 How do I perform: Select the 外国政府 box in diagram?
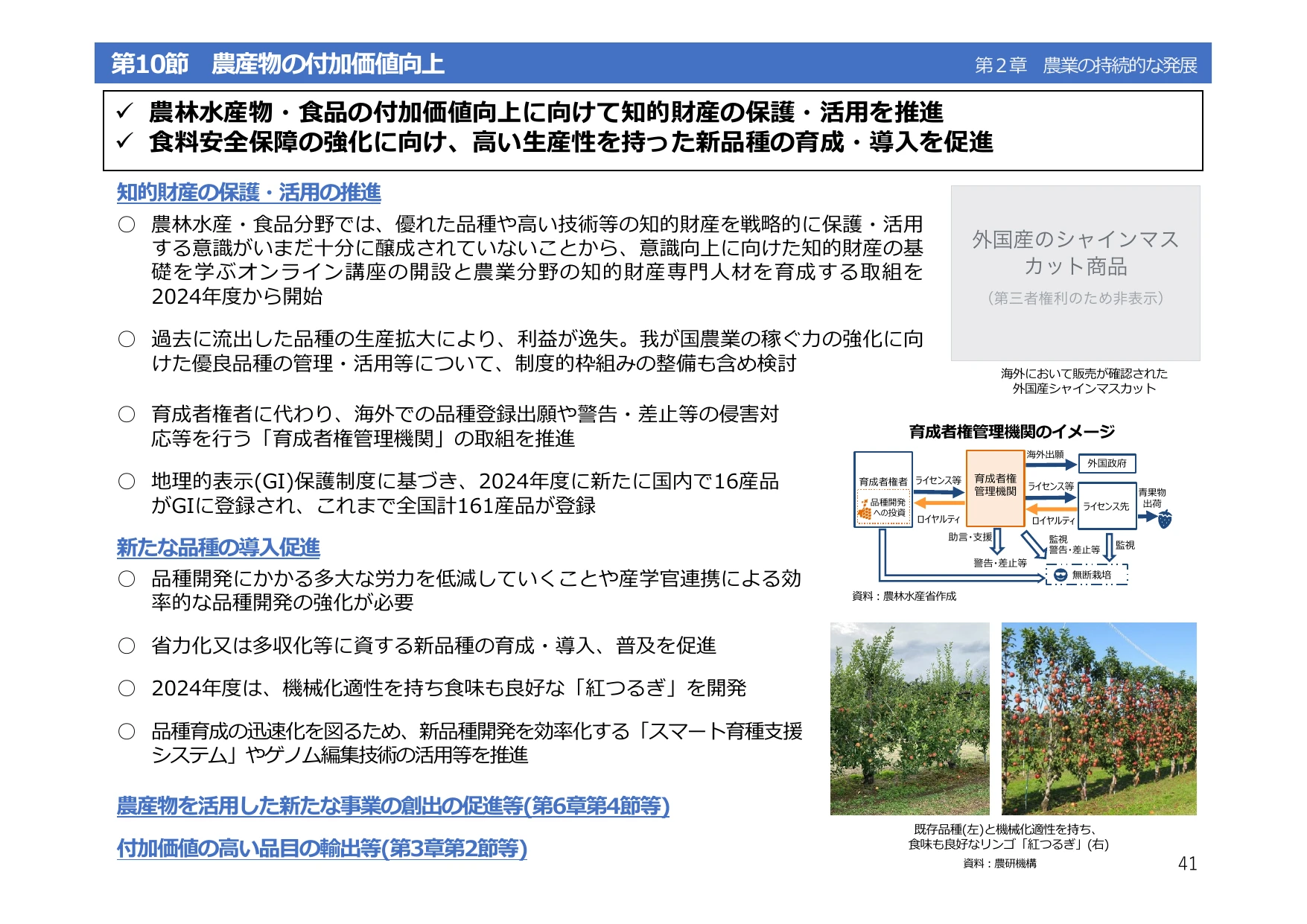(x=1107, y=463)
